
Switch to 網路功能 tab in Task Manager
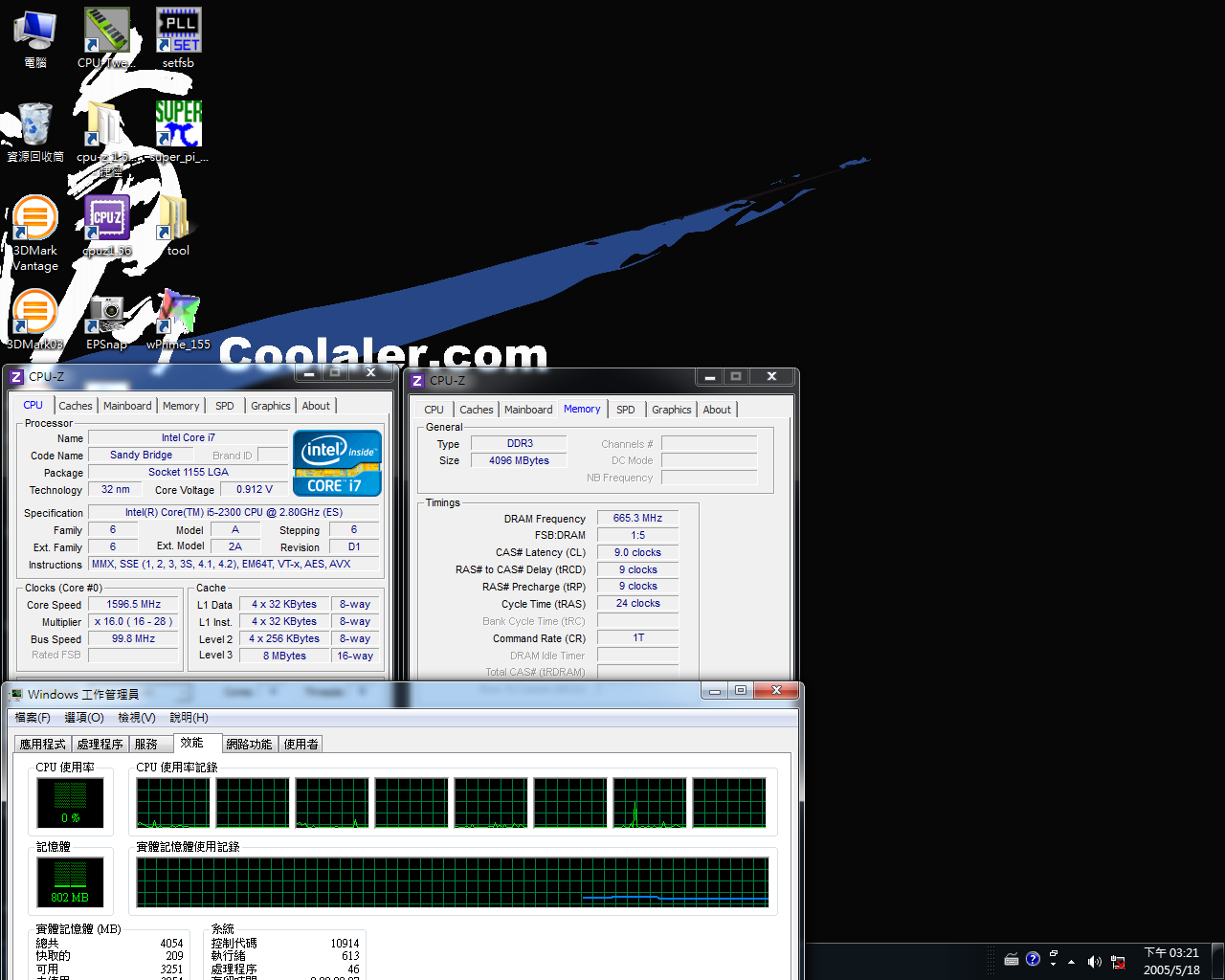pyautogui.click(x=250, y=744)
